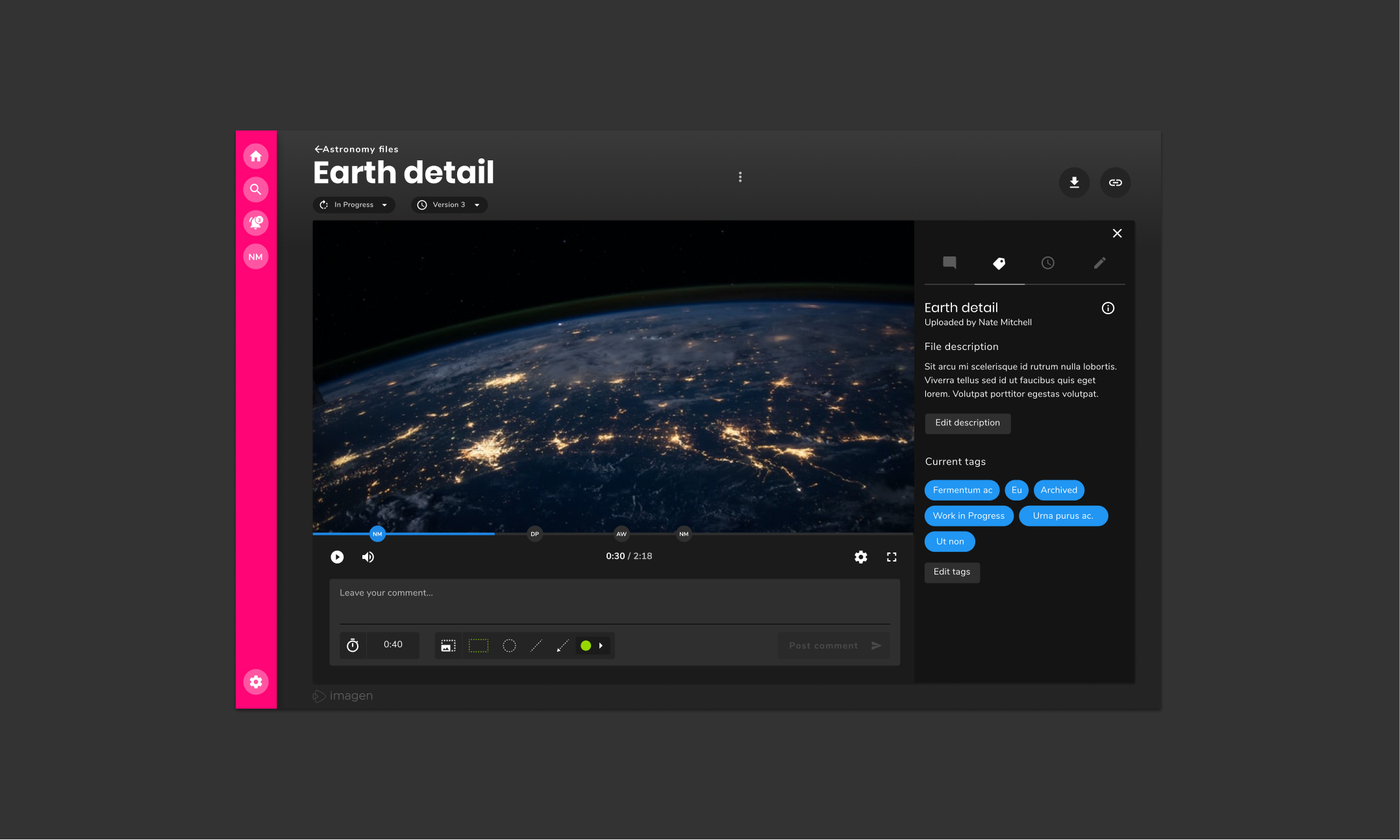Viewport: 1400px width, 840px height.
Task: Go to Home in pink sidebar
Action: (256, 156)
